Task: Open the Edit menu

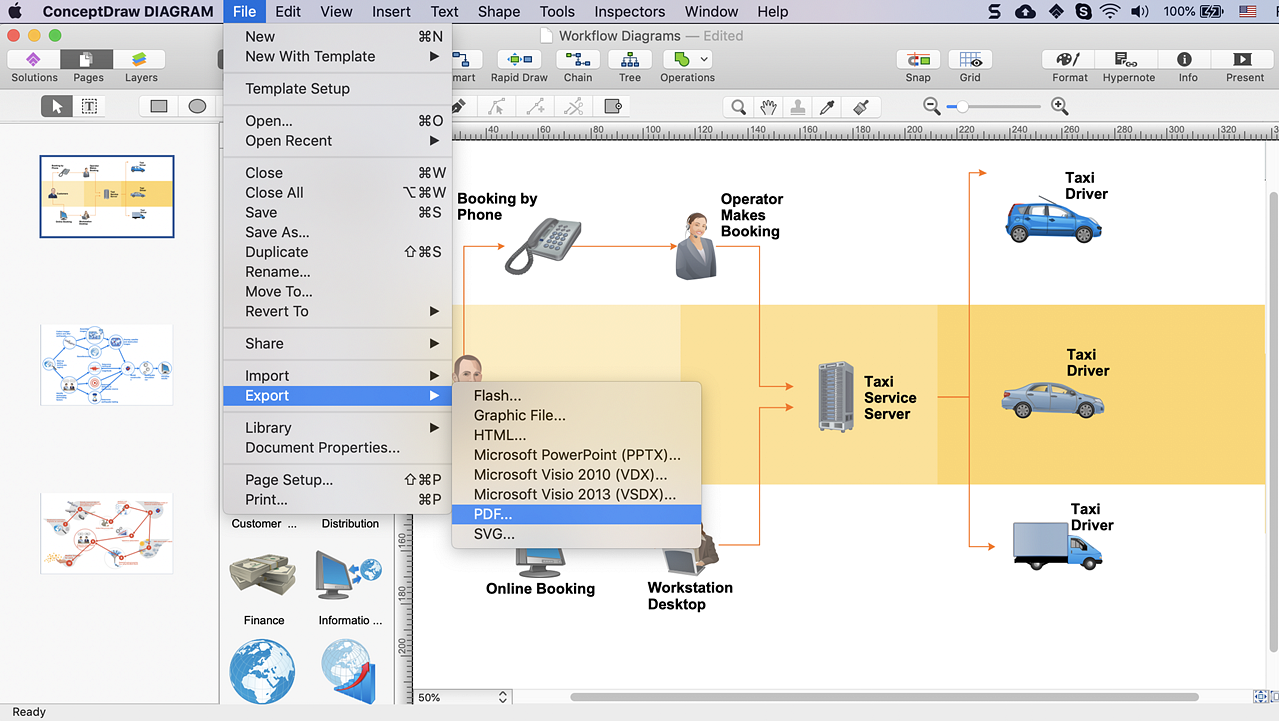Action: [x=288, y=12]
